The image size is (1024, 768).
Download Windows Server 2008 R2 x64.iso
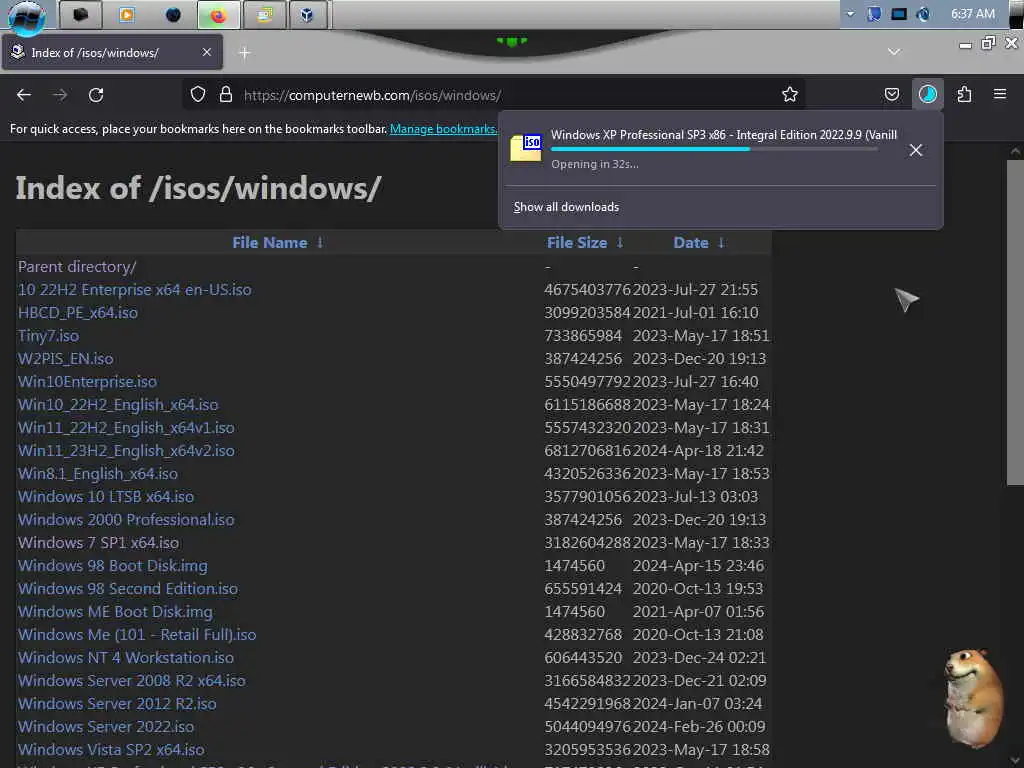click(132, 680)
